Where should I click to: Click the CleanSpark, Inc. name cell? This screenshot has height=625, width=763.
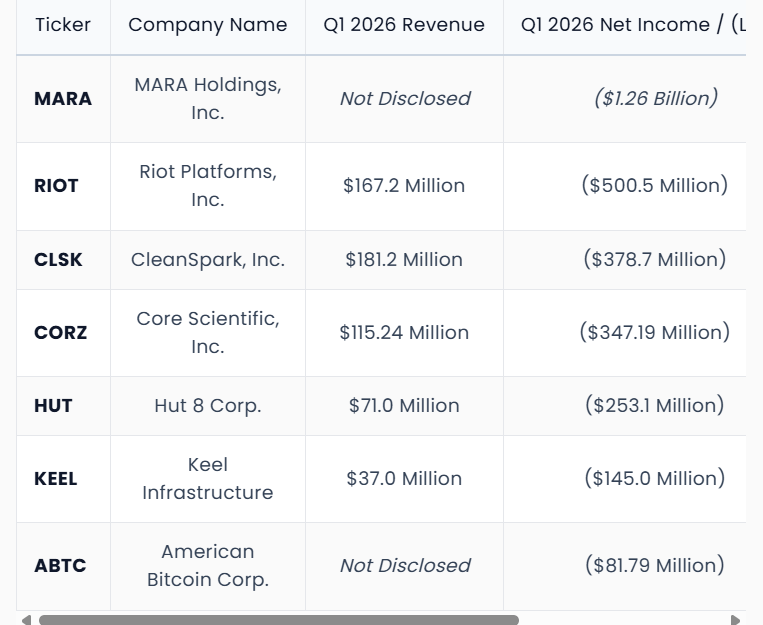pos(208,260)
